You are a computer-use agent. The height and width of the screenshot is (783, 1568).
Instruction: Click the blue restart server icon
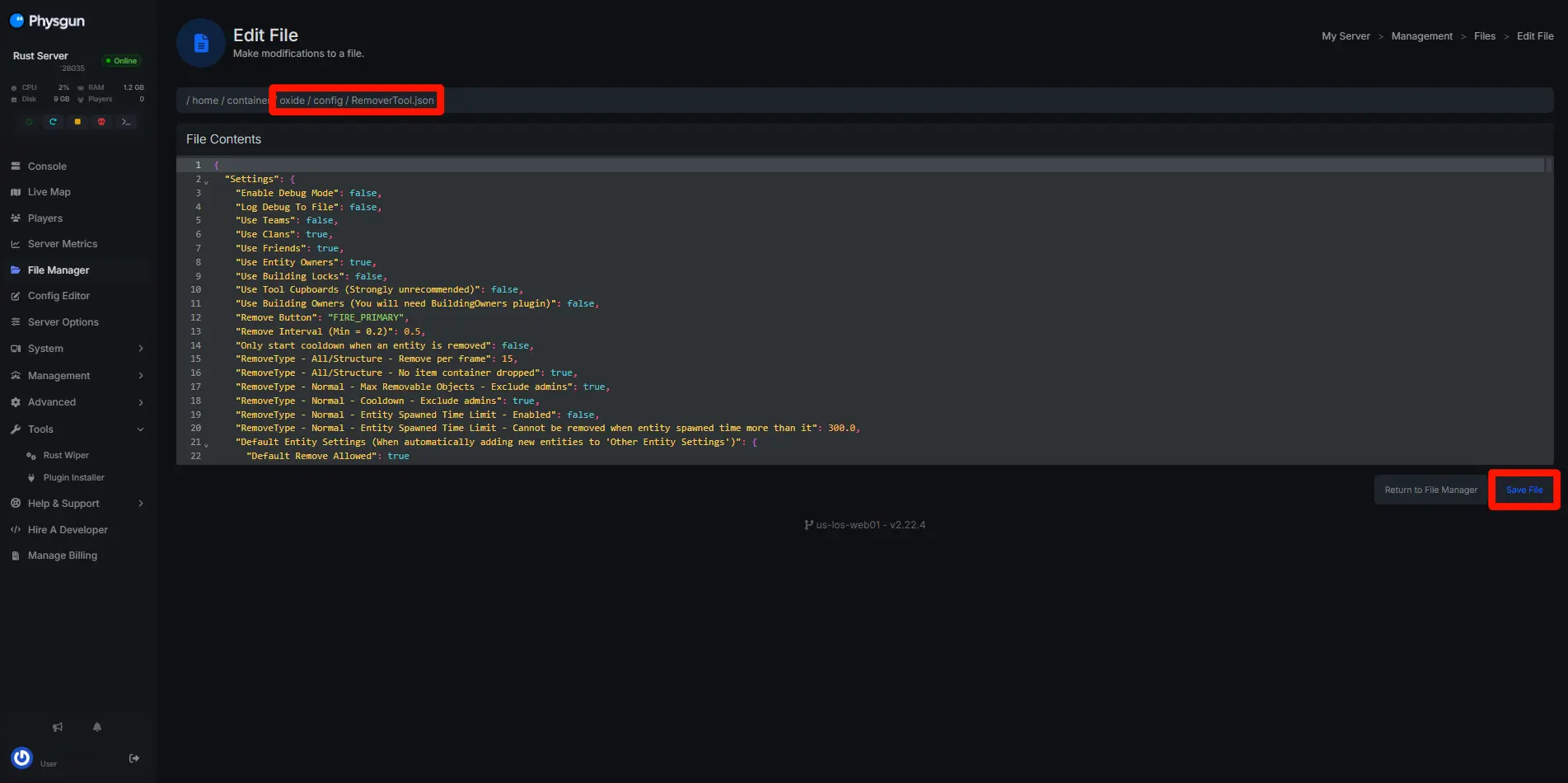(x=53, y=122)
